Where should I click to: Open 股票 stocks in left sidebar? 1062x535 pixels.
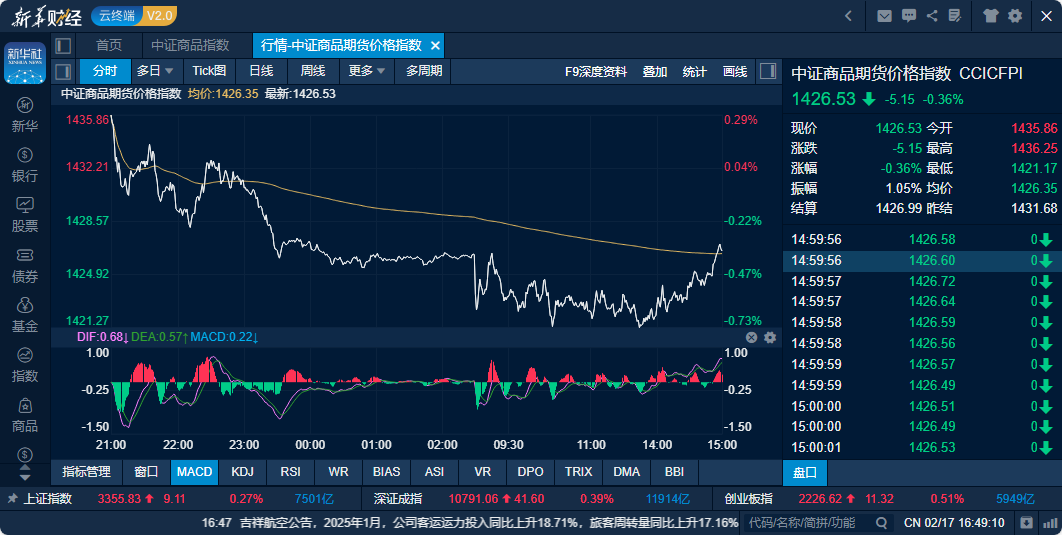pyautogui.click(x=25, y=214)
